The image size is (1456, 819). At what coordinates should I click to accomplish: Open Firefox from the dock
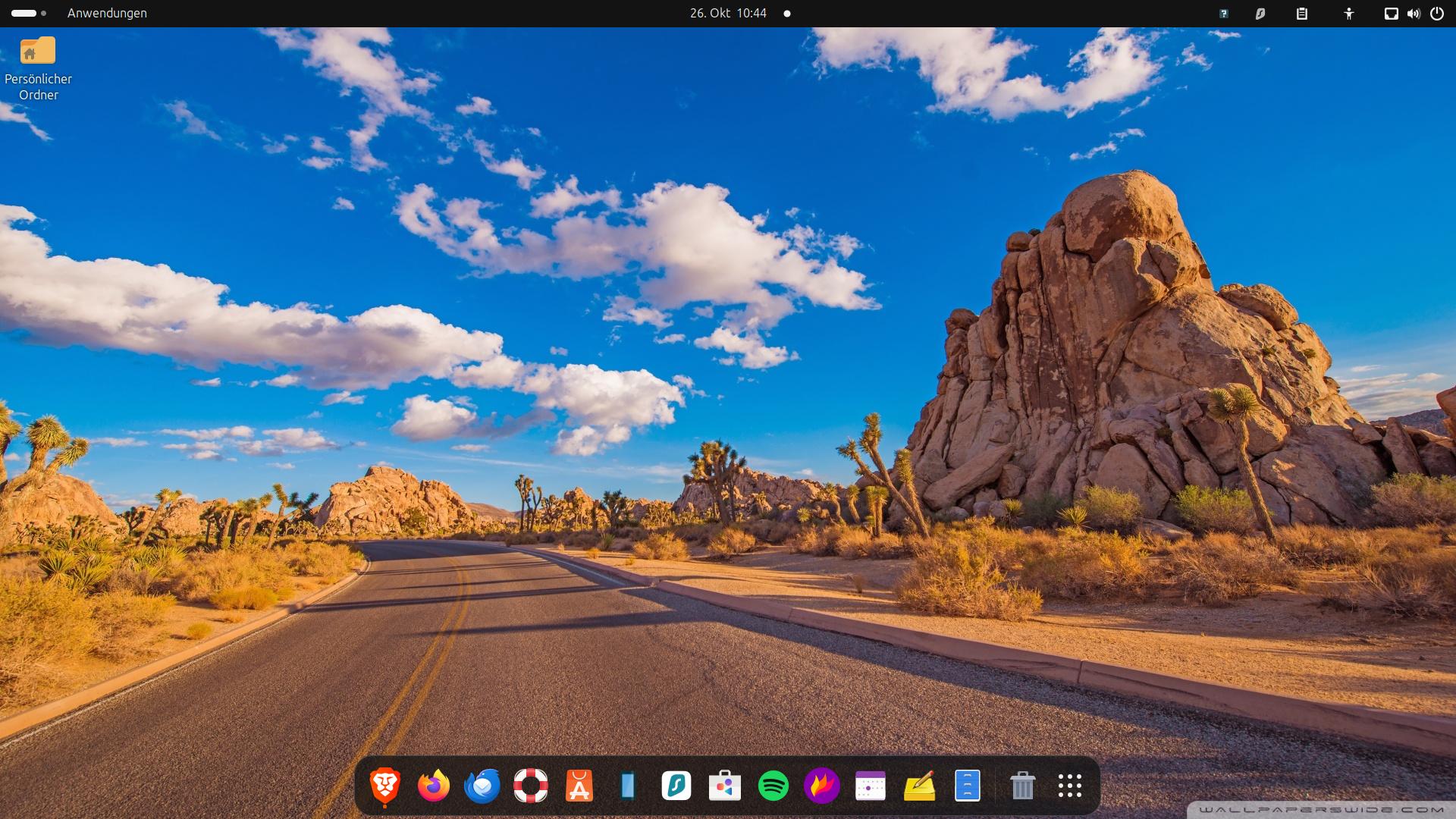434,786
